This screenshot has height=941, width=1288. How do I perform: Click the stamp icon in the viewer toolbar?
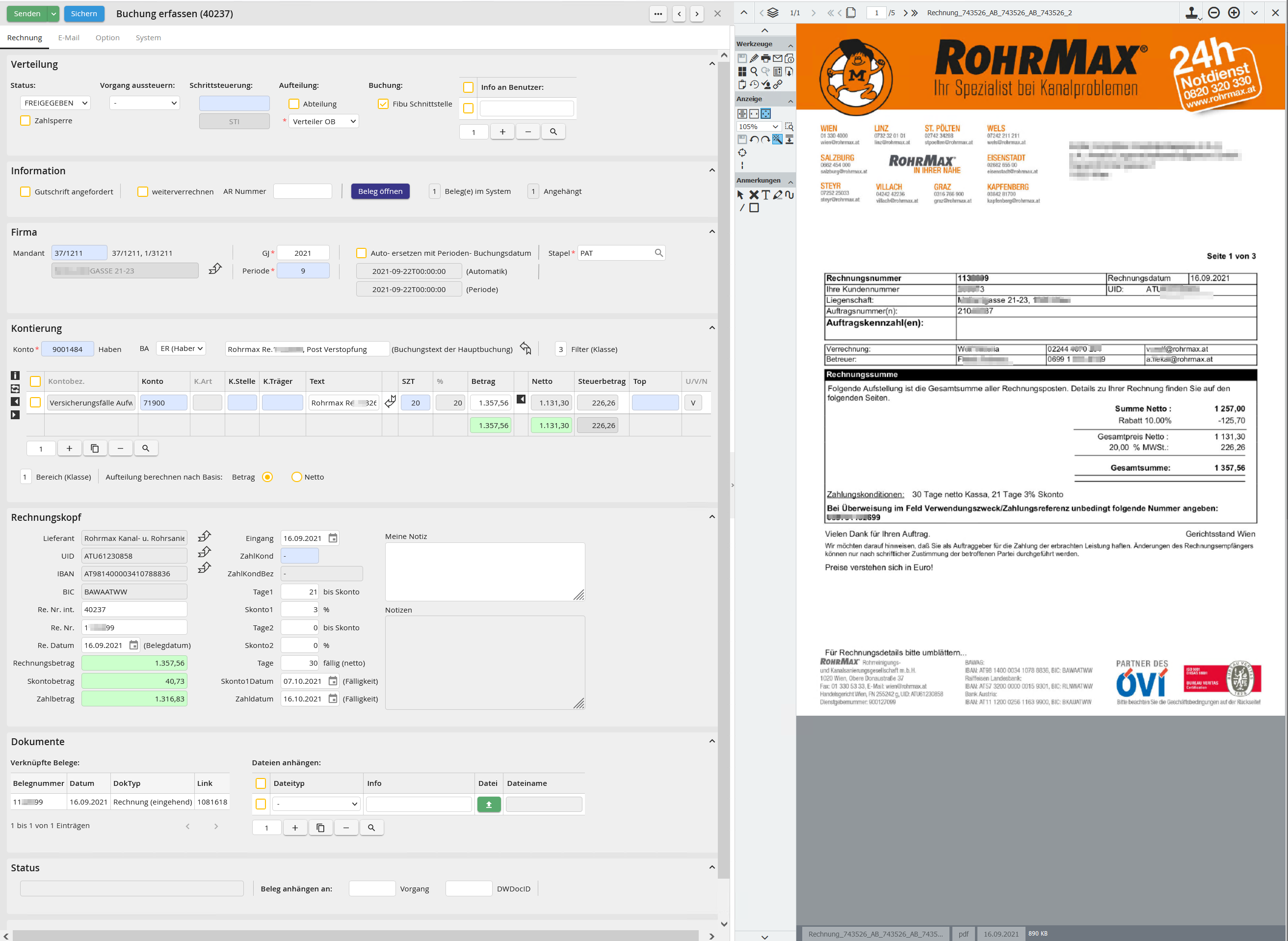[x=1192, y=13]
